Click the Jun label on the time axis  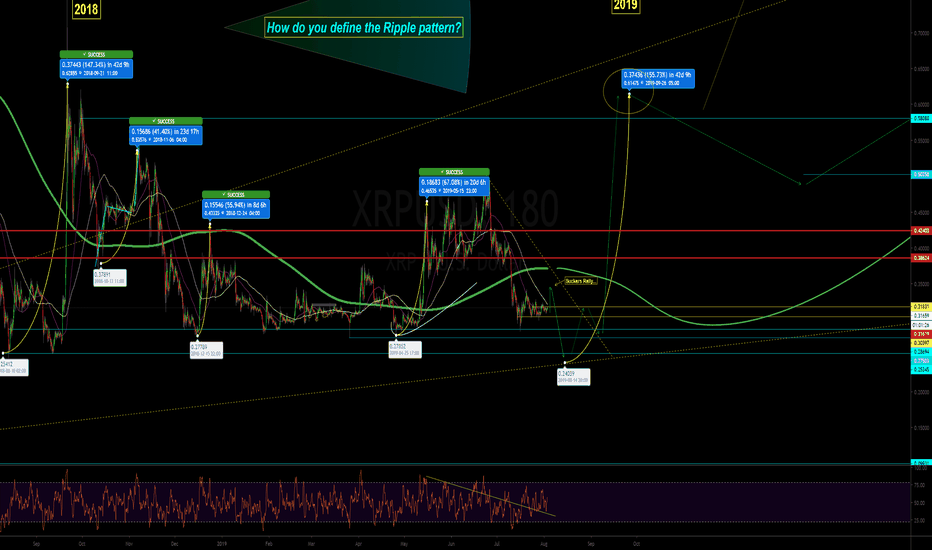pos(451,543)
